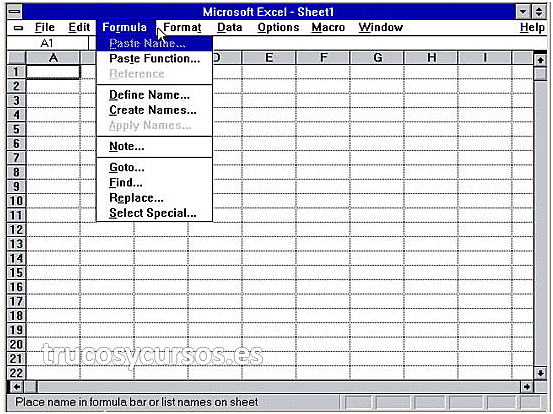Image resolution: width=553 pixels, height=414 pixels.
Task: Open the Window menu
Action: 381,28
